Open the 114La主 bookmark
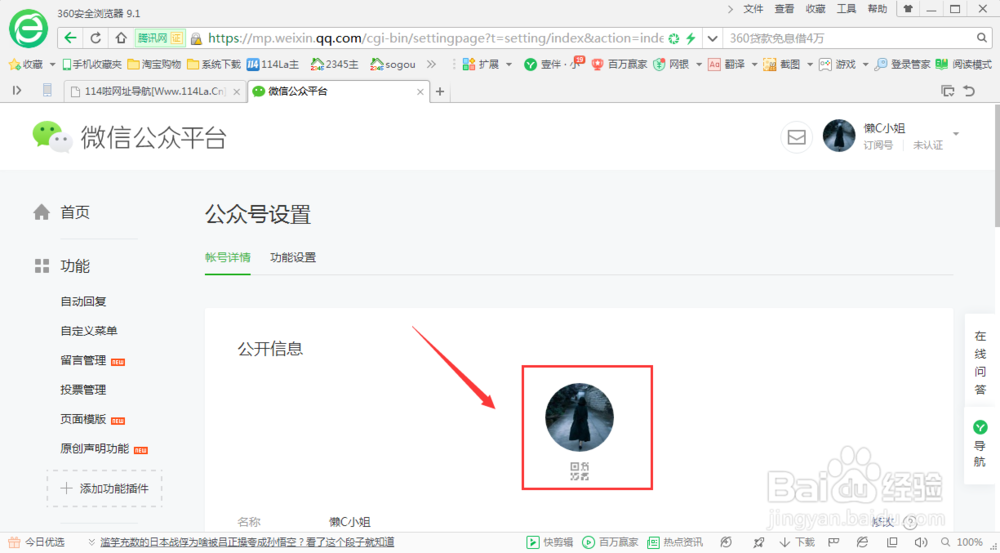Viewport: 1000px width, 553px height. coord(272,64)
